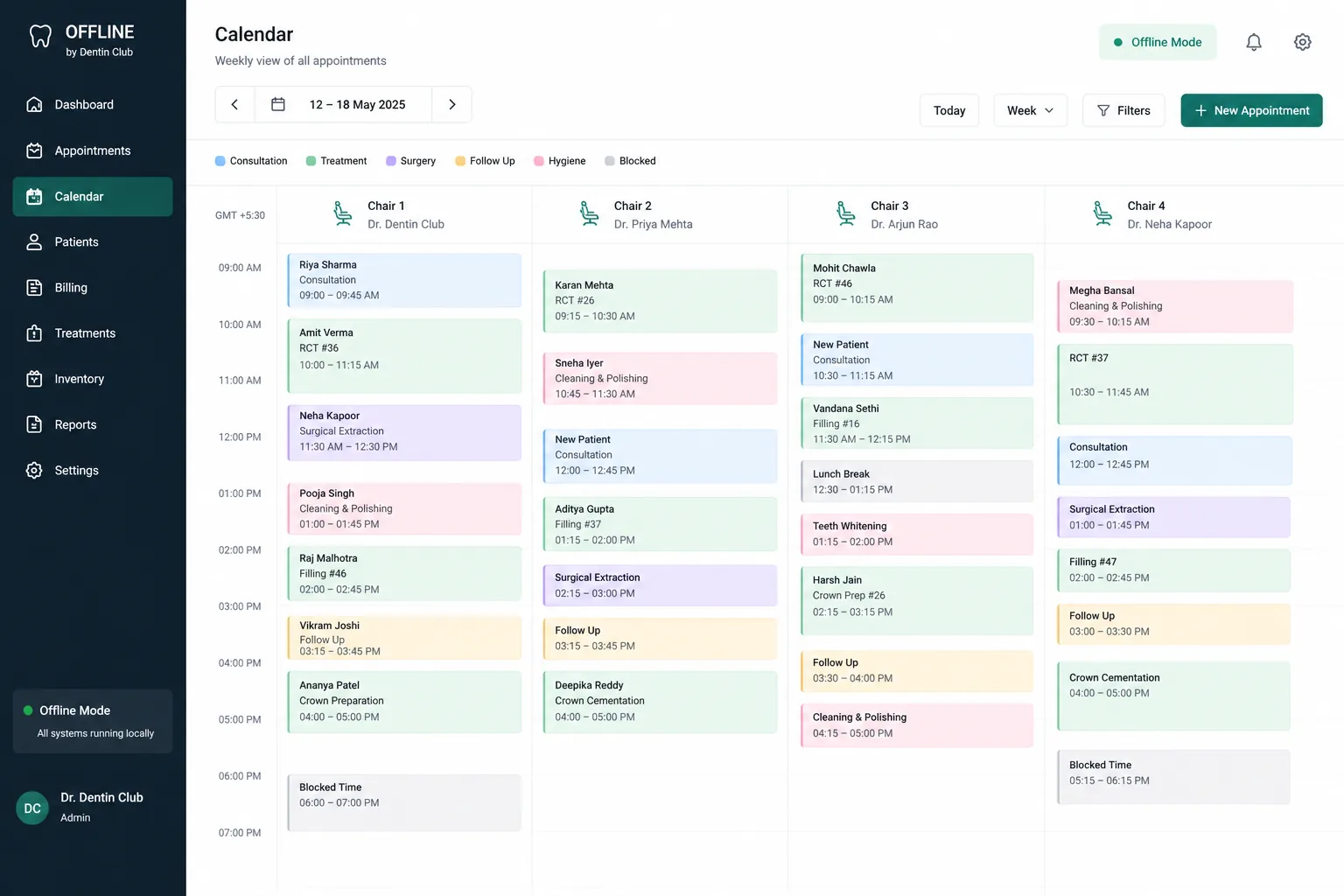
Task: Click the Chair 2 dental chair icon
Action: coord(590,213)
